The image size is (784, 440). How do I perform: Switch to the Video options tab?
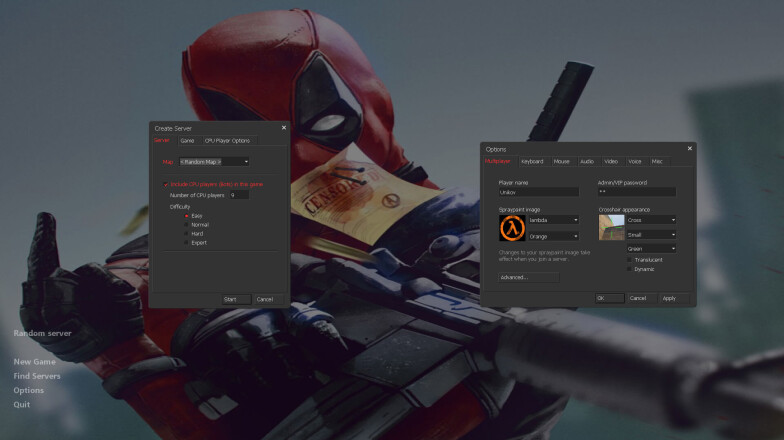(612, 162)
